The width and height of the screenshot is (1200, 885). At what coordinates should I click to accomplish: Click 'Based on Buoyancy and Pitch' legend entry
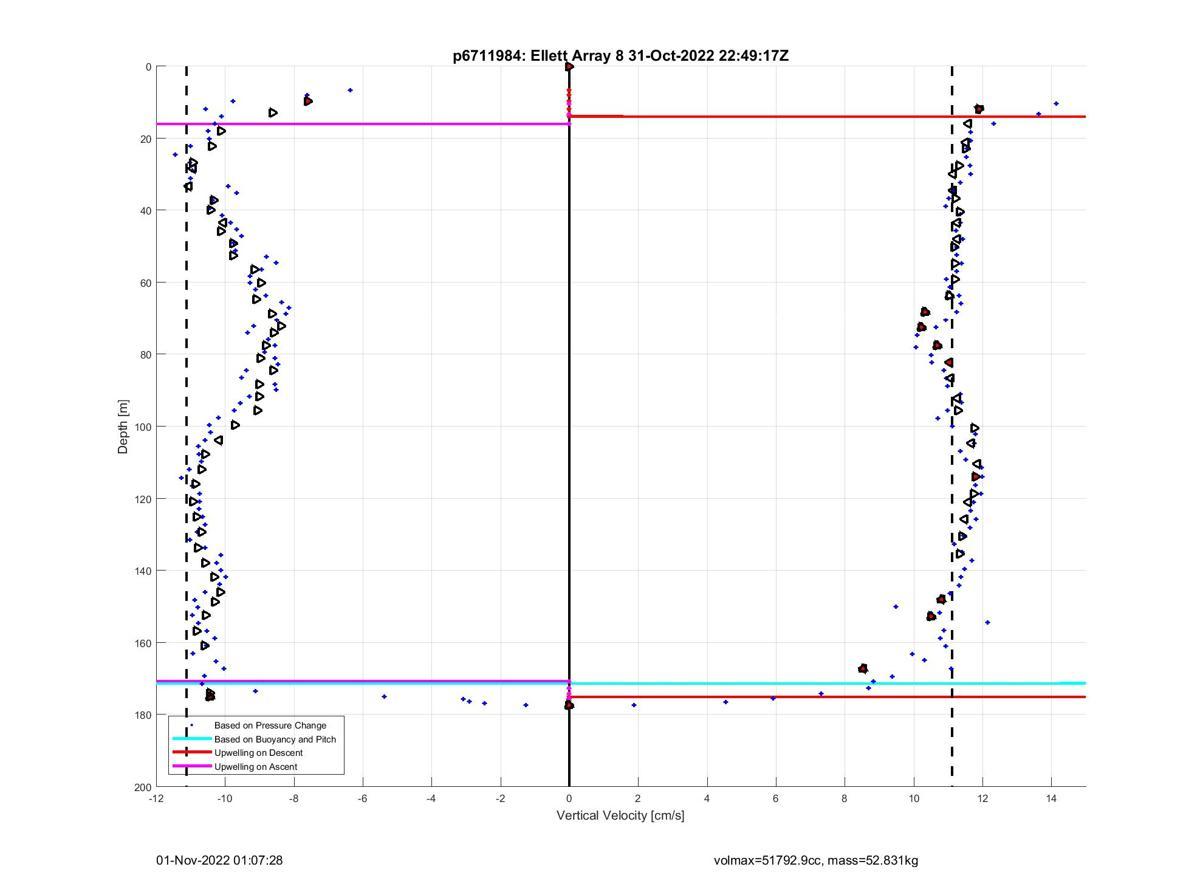pos(275,739)
